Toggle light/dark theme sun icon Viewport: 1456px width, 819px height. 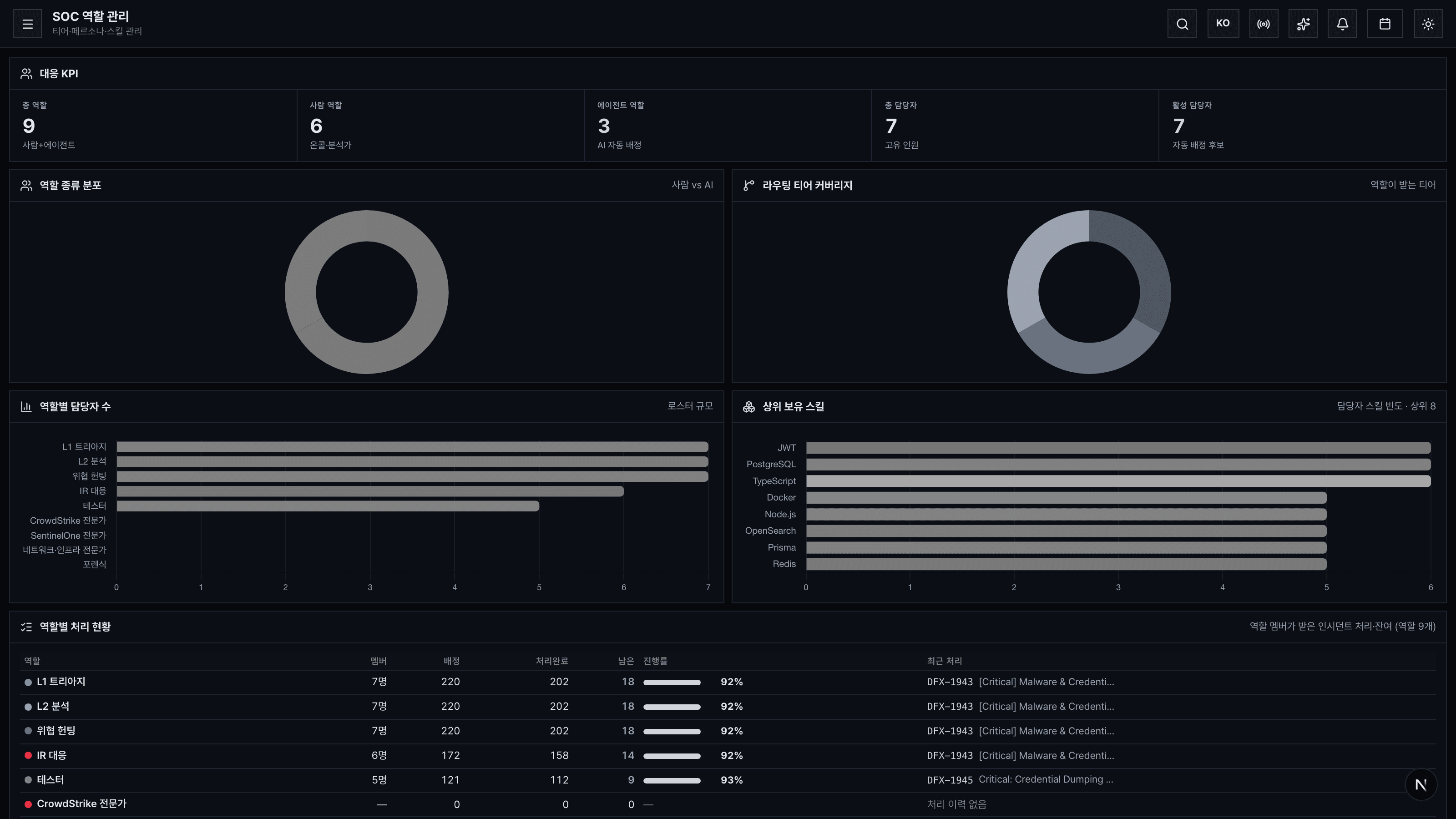coord(1428,24)
